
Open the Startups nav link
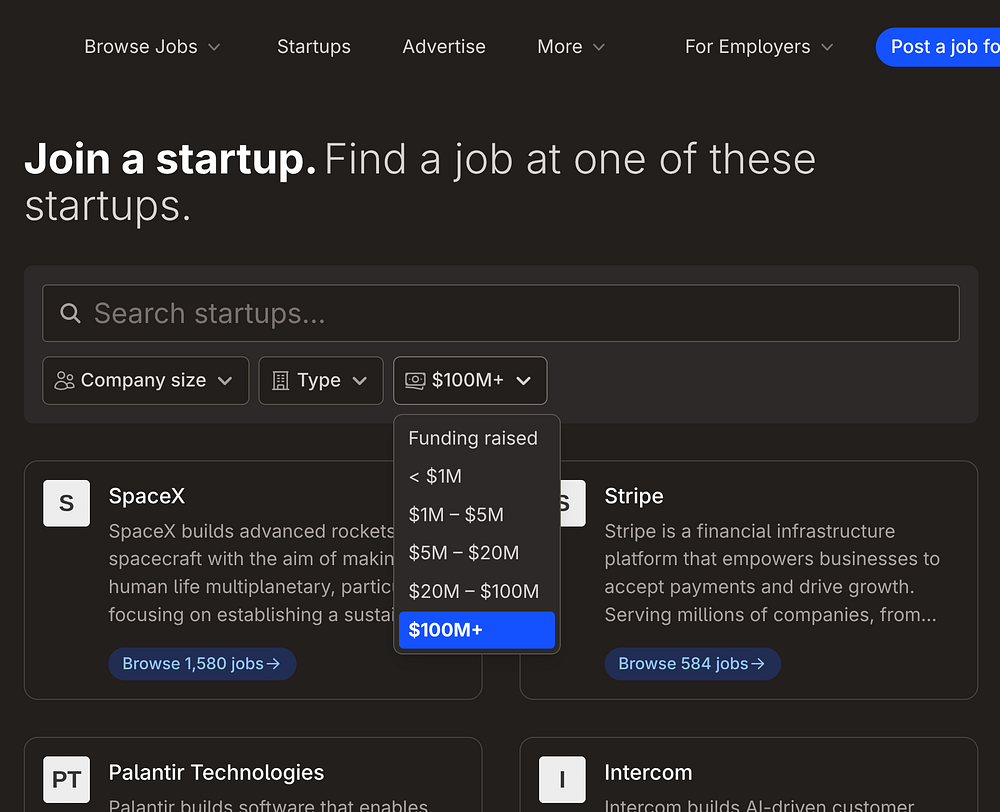coord(314,47)
